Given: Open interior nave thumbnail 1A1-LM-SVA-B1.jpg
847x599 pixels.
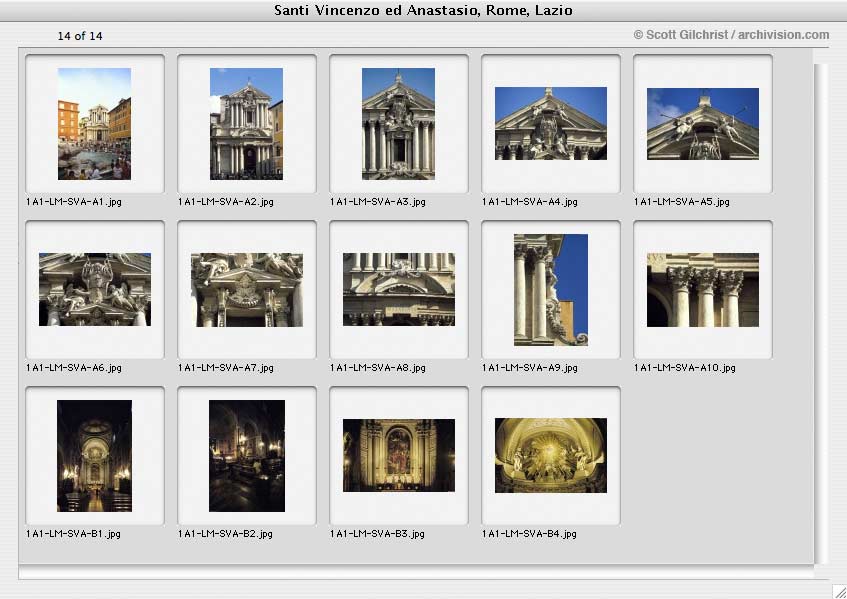Looking at the screenshot, I should point(95,456).
